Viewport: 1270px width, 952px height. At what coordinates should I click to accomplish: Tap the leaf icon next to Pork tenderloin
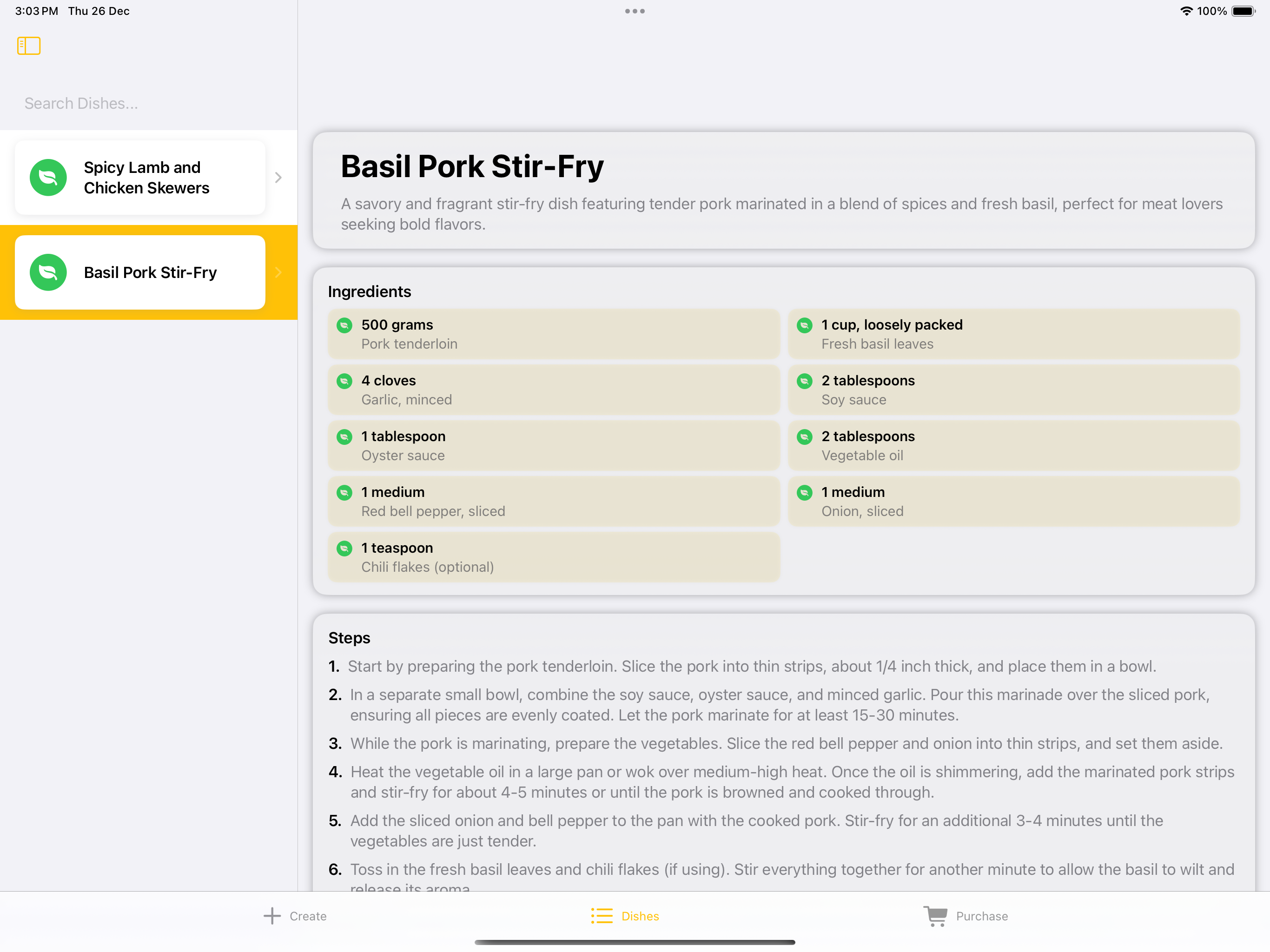coord(344,325)
